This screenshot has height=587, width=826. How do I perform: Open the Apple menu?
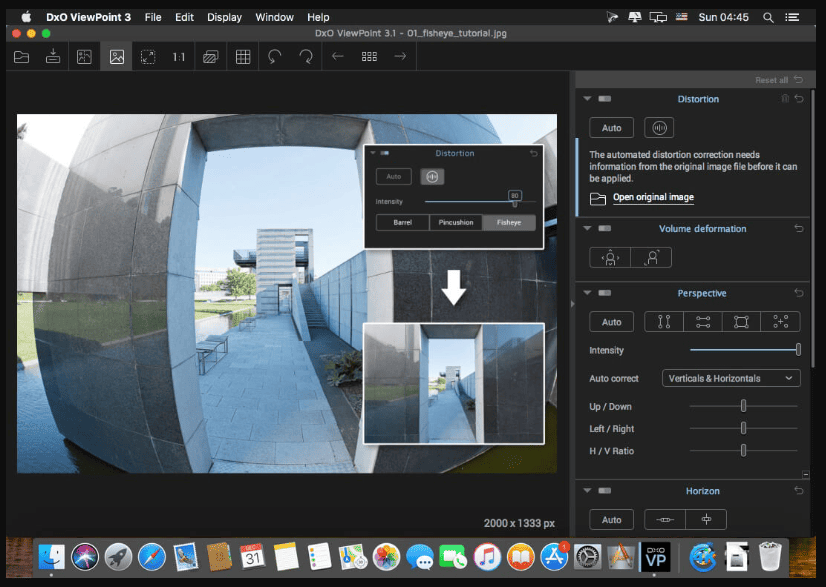(x=26, y=17)
